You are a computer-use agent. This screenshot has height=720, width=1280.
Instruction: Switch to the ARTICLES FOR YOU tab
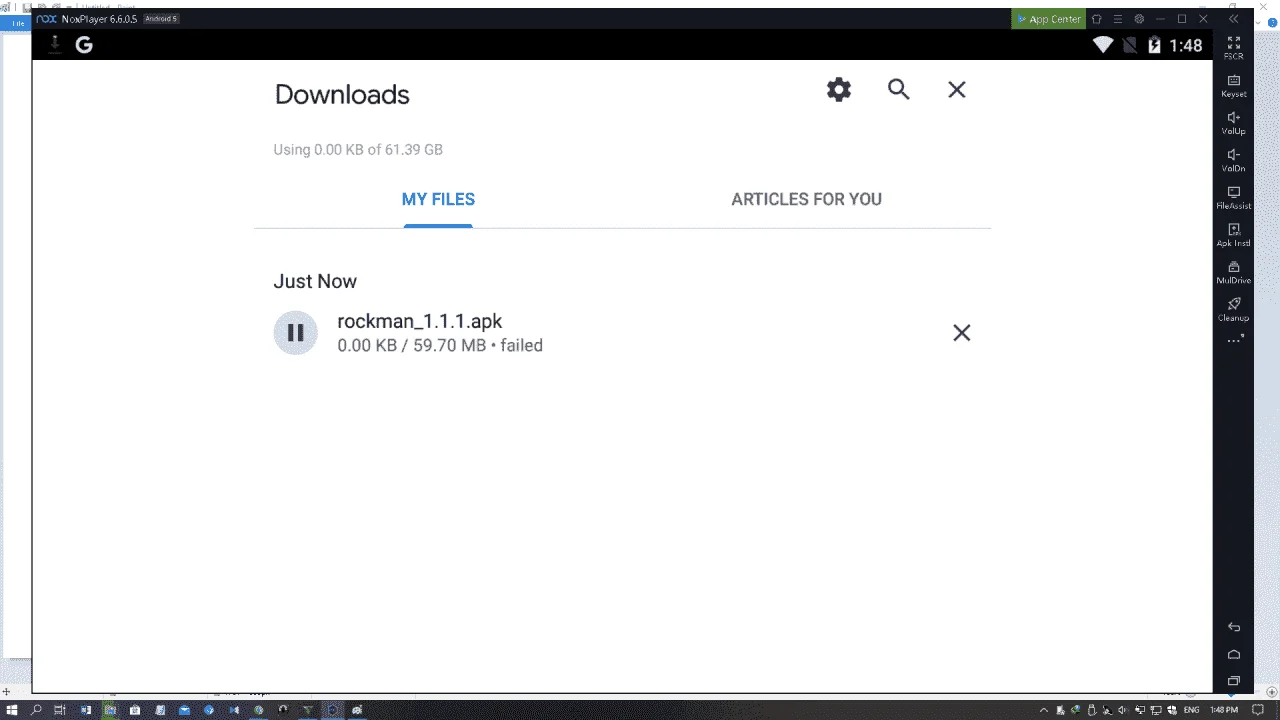pyautogui.click(x=806, y=199)
